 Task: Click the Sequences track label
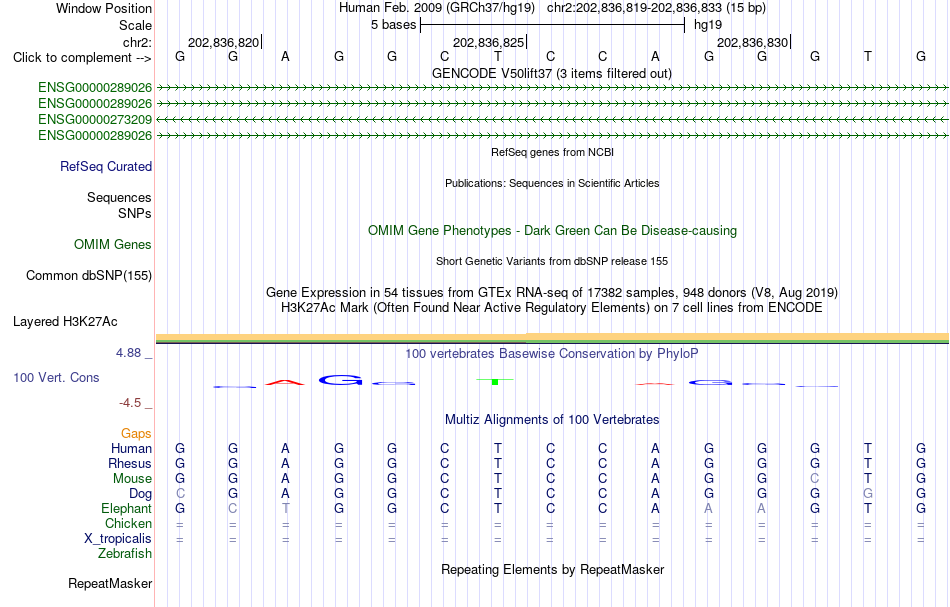[x=119, y=197]
